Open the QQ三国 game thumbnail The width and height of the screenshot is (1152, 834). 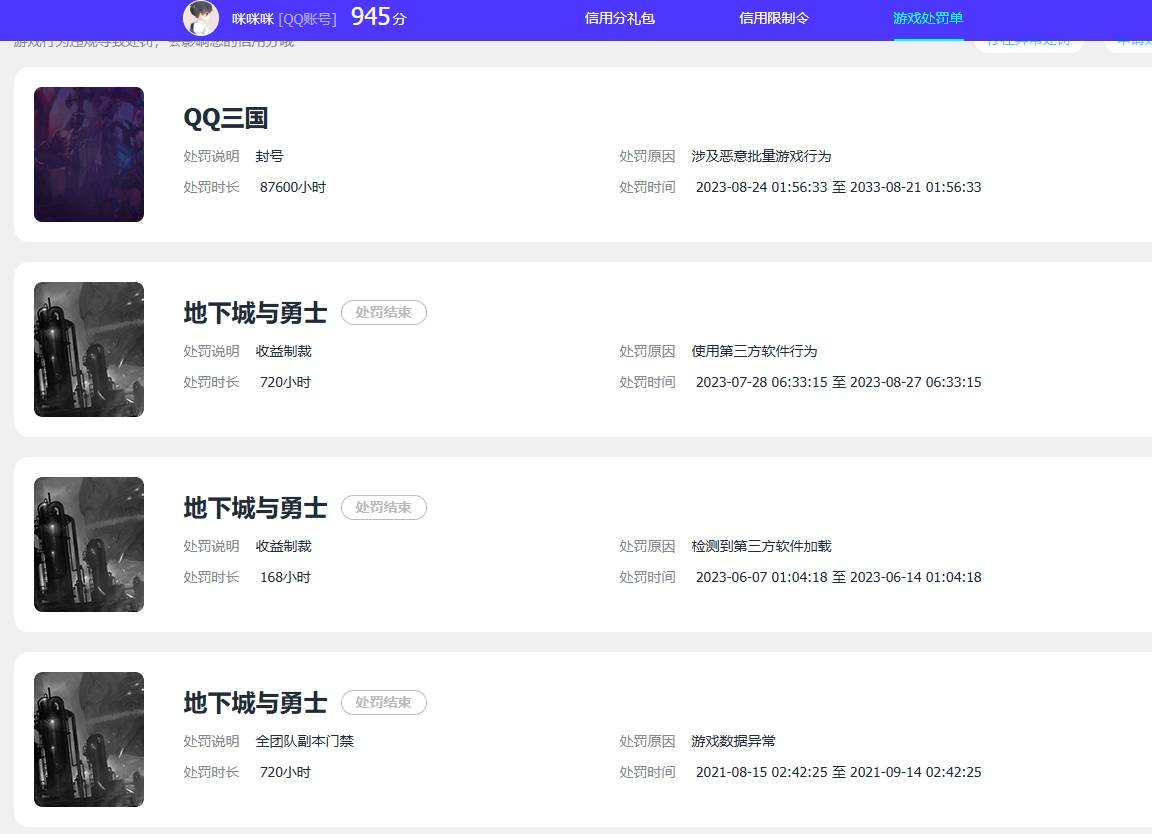[89, 154]
